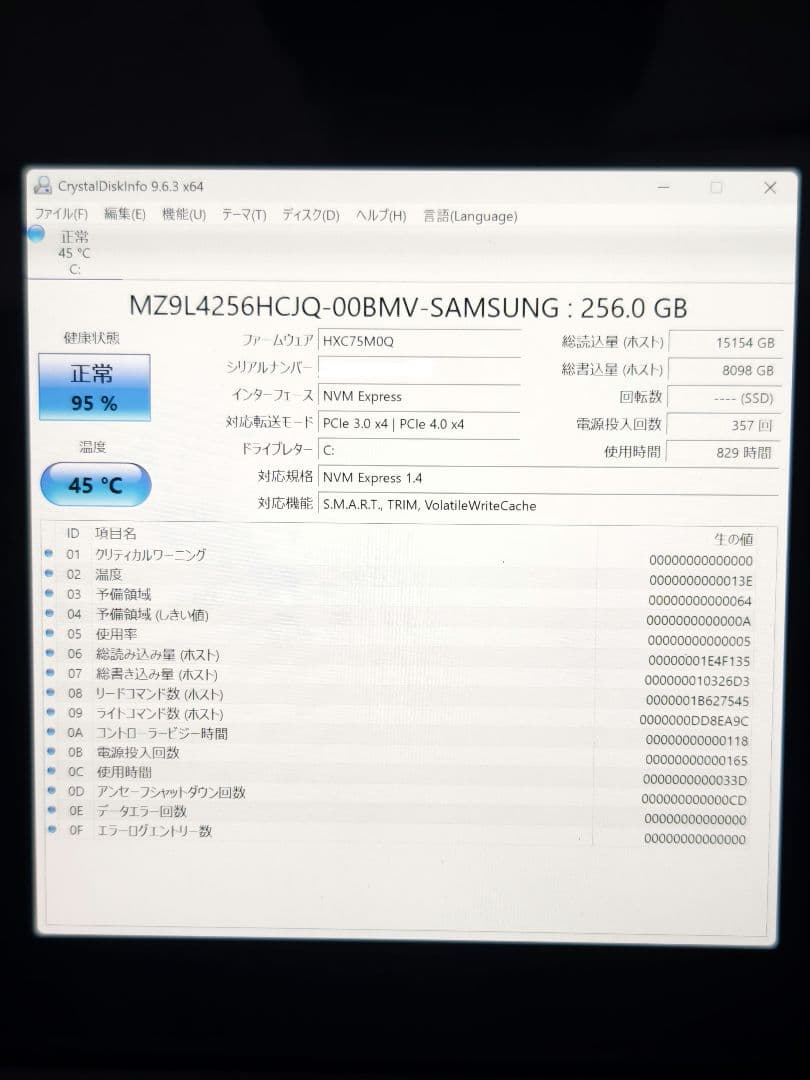Click the 正常 95% health status badge
810x1080 pixels.
(x=94, y=387)
